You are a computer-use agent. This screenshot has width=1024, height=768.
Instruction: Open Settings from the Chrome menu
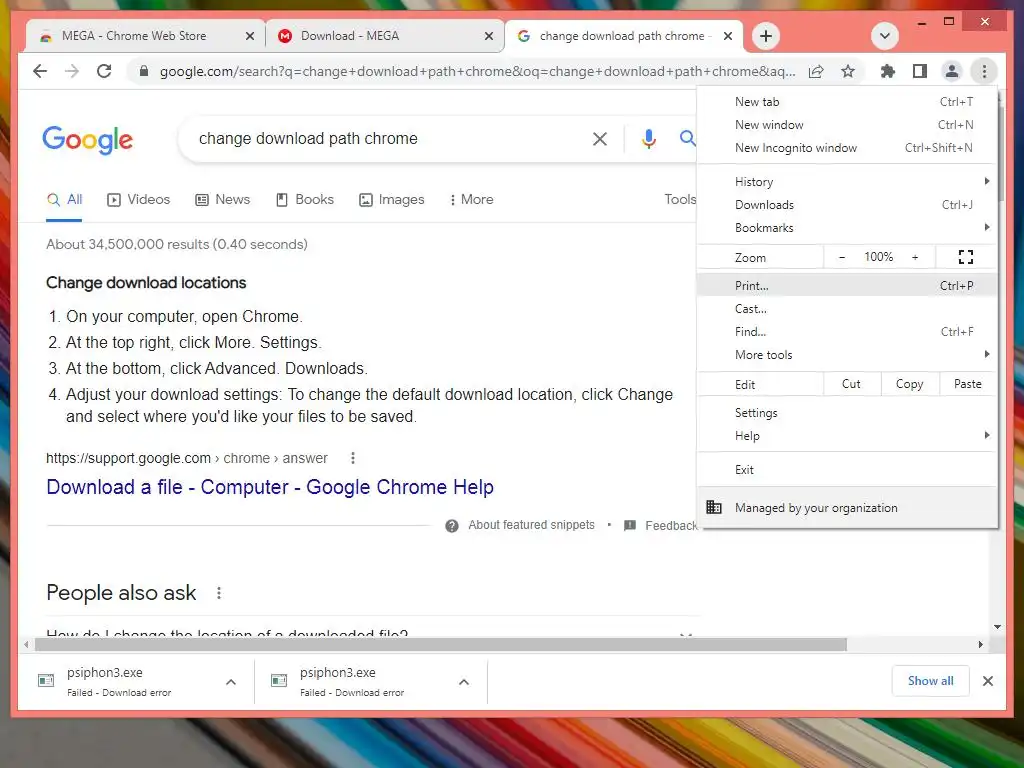click(847, 413)
